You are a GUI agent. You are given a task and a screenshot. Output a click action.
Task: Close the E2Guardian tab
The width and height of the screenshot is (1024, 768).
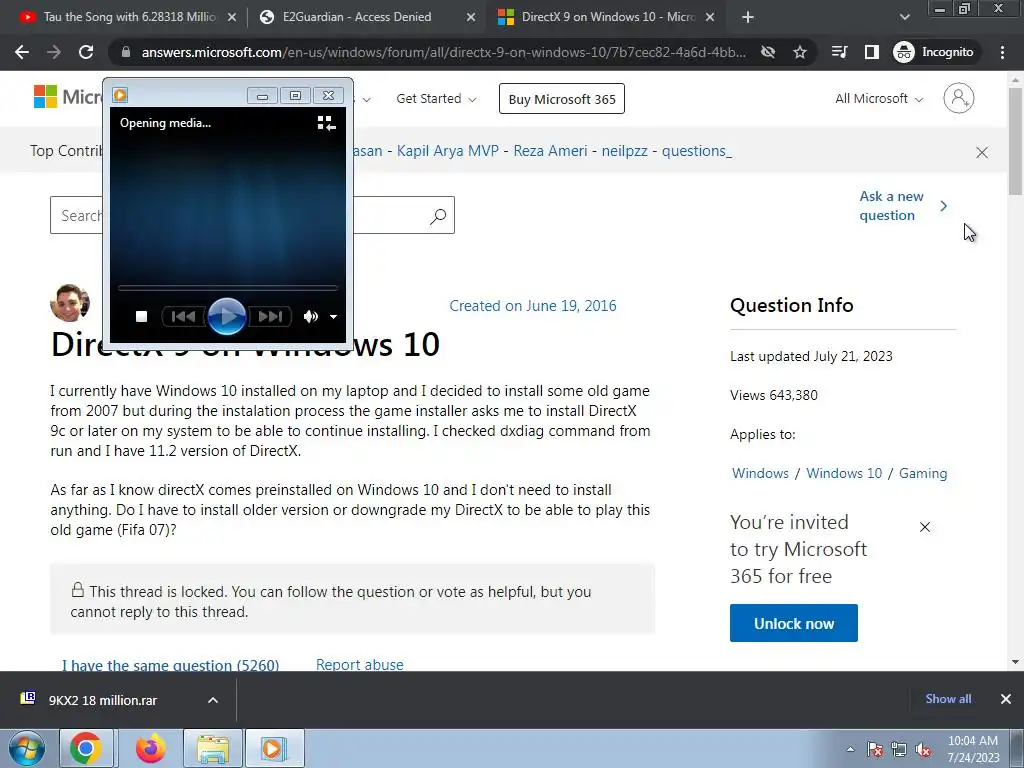tap(471, 18)
